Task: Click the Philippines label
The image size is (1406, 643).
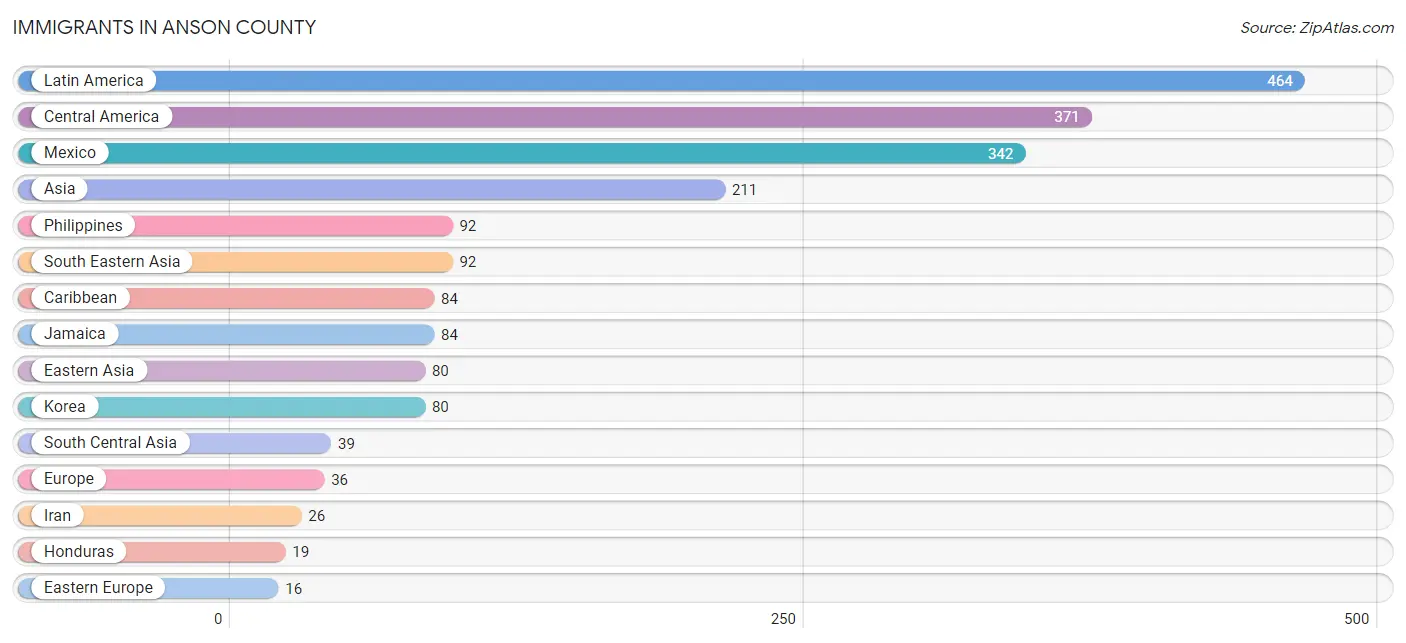Action: tap(83, 226)
